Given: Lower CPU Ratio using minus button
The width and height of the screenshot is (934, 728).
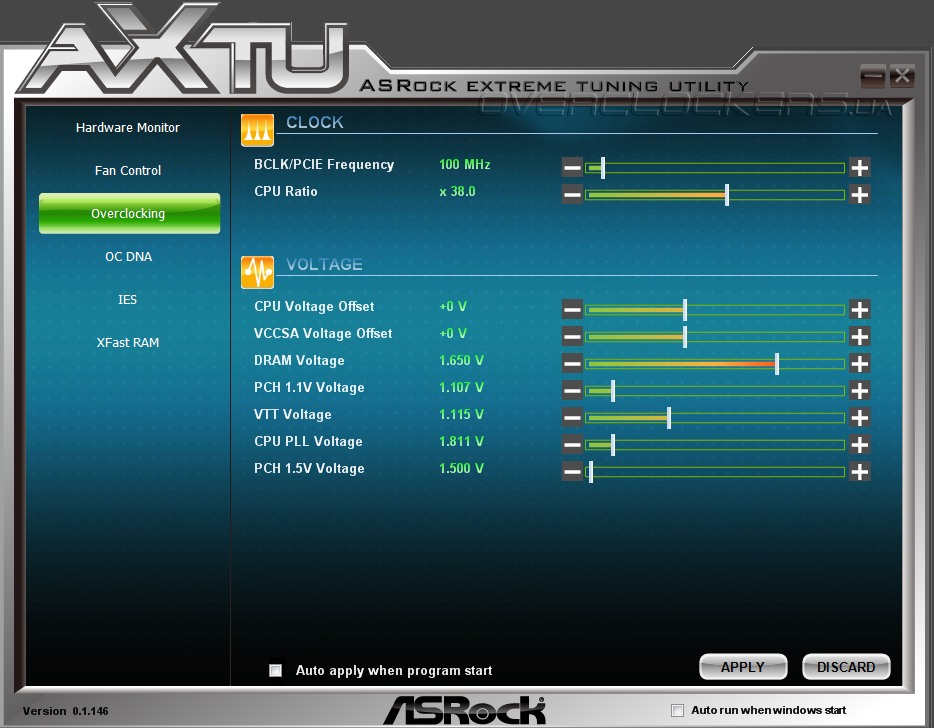Looking at the screenshot, I should pyautogui.click(x=572, y=194).
